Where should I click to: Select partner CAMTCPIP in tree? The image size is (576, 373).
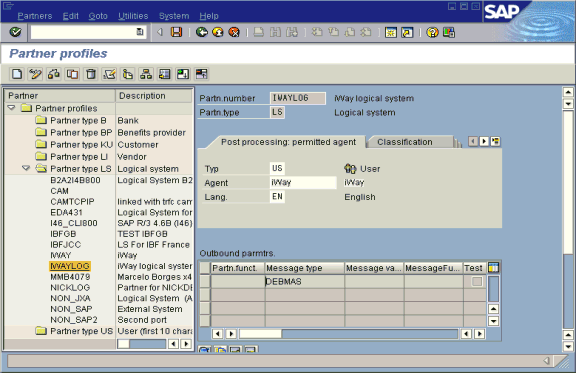[72, 202]
